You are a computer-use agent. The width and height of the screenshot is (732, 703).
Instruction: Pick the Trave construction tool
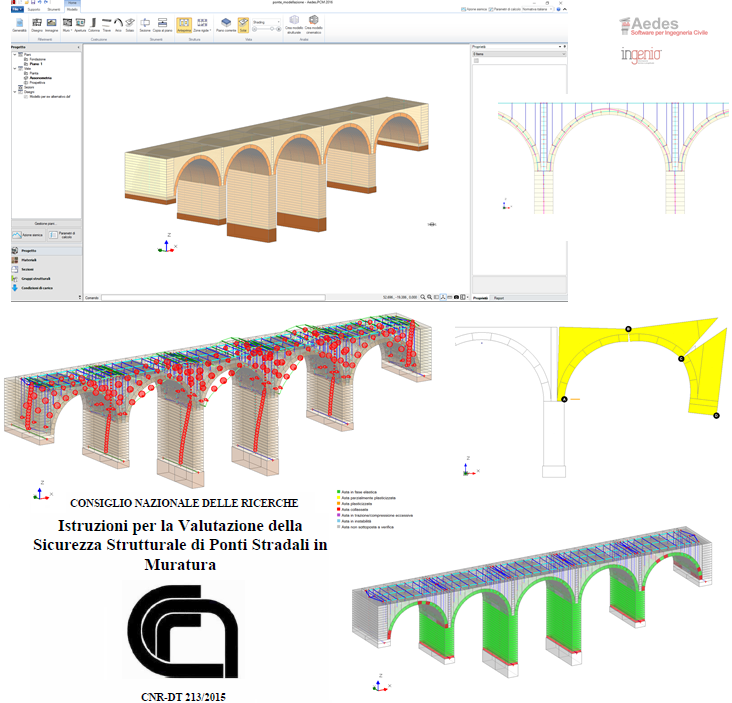click(107, 25)
